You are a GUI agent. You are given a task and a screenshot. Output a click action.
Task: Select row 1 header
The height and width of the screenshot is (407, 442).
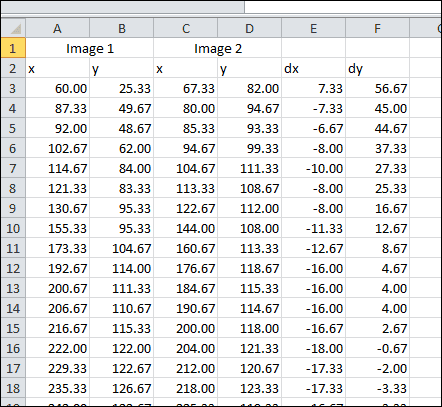click(x=13, y=48)
